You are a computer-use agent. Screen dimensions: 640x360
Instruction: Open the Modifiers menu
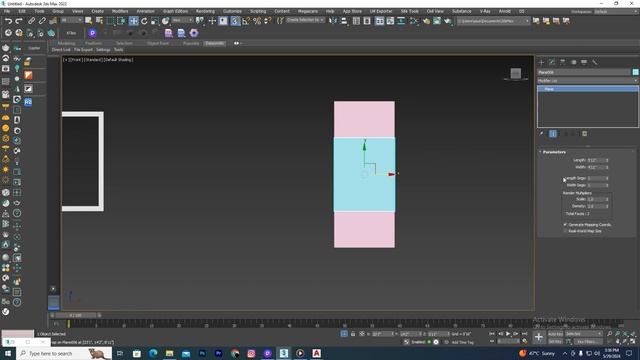coord(120,11)
